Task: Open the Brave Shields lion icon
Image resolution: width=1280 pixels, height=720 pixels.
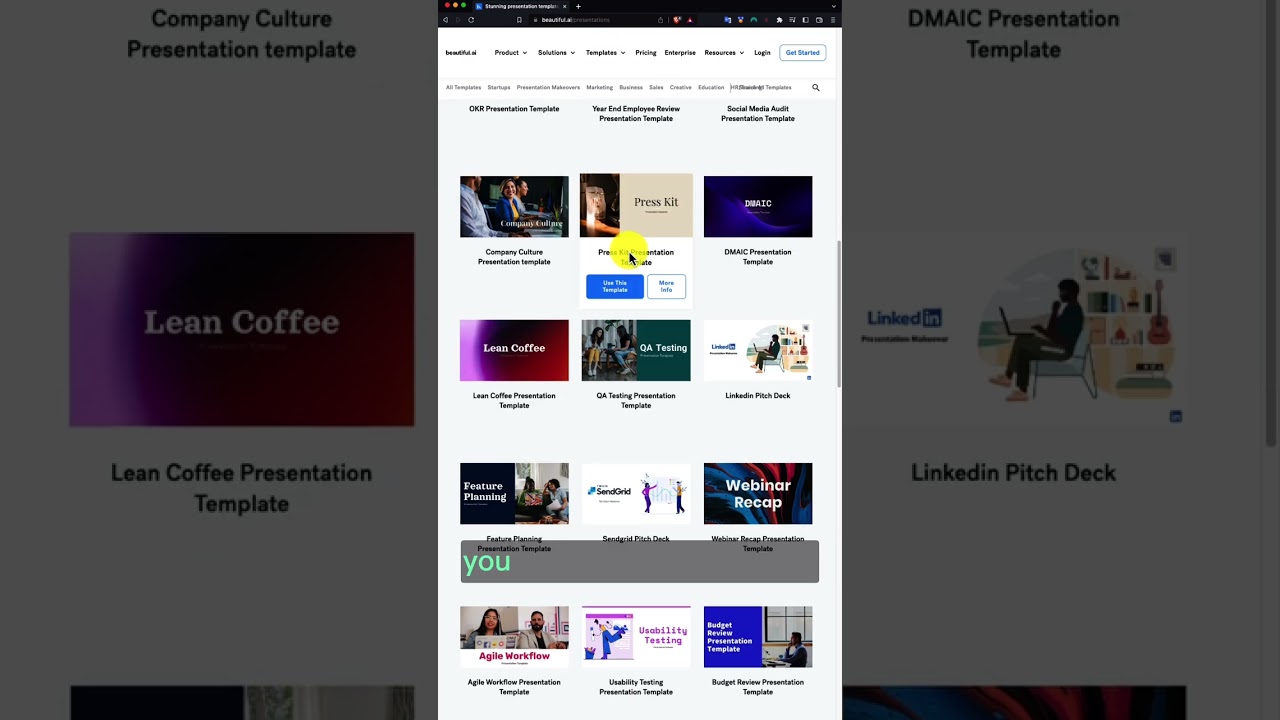Action: pos(677,20)
